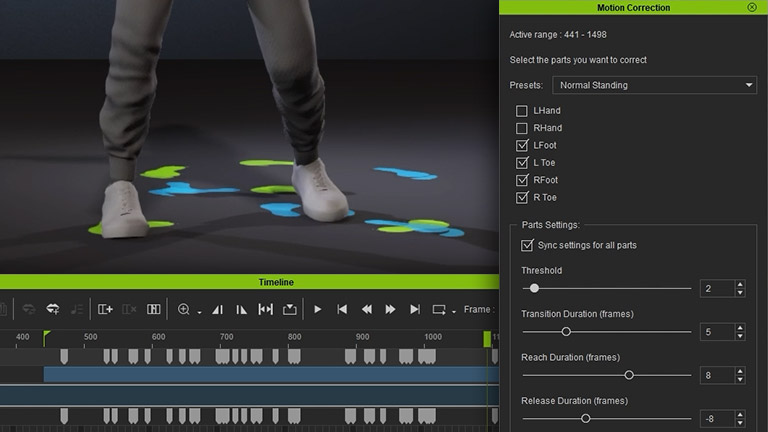Step back with the rewind double-arrow icon

[366, 310]
